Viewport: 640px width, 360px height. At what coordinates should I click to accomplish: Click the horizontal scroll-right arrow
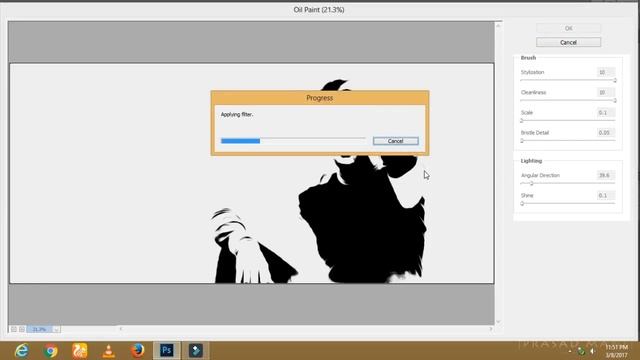(x=491, y=329)
